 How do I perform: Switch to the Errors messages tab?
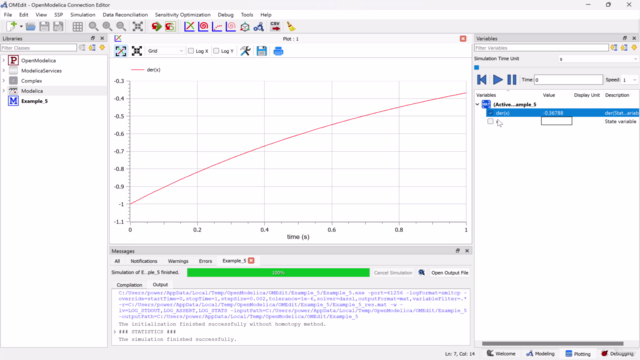[x=205, y=261]
